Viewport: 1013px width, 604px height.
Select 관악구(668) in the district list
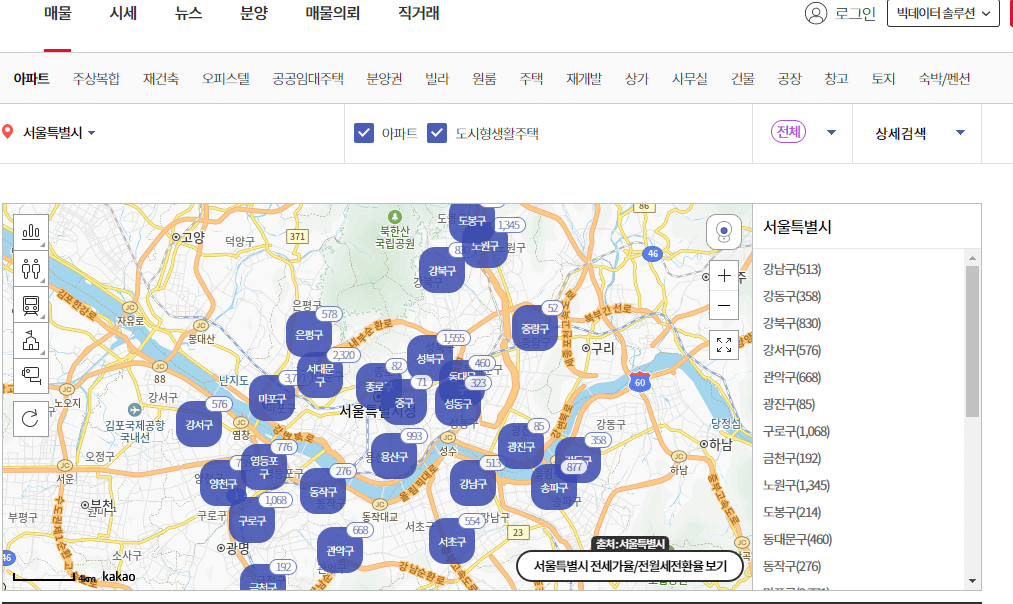point(791,377)
